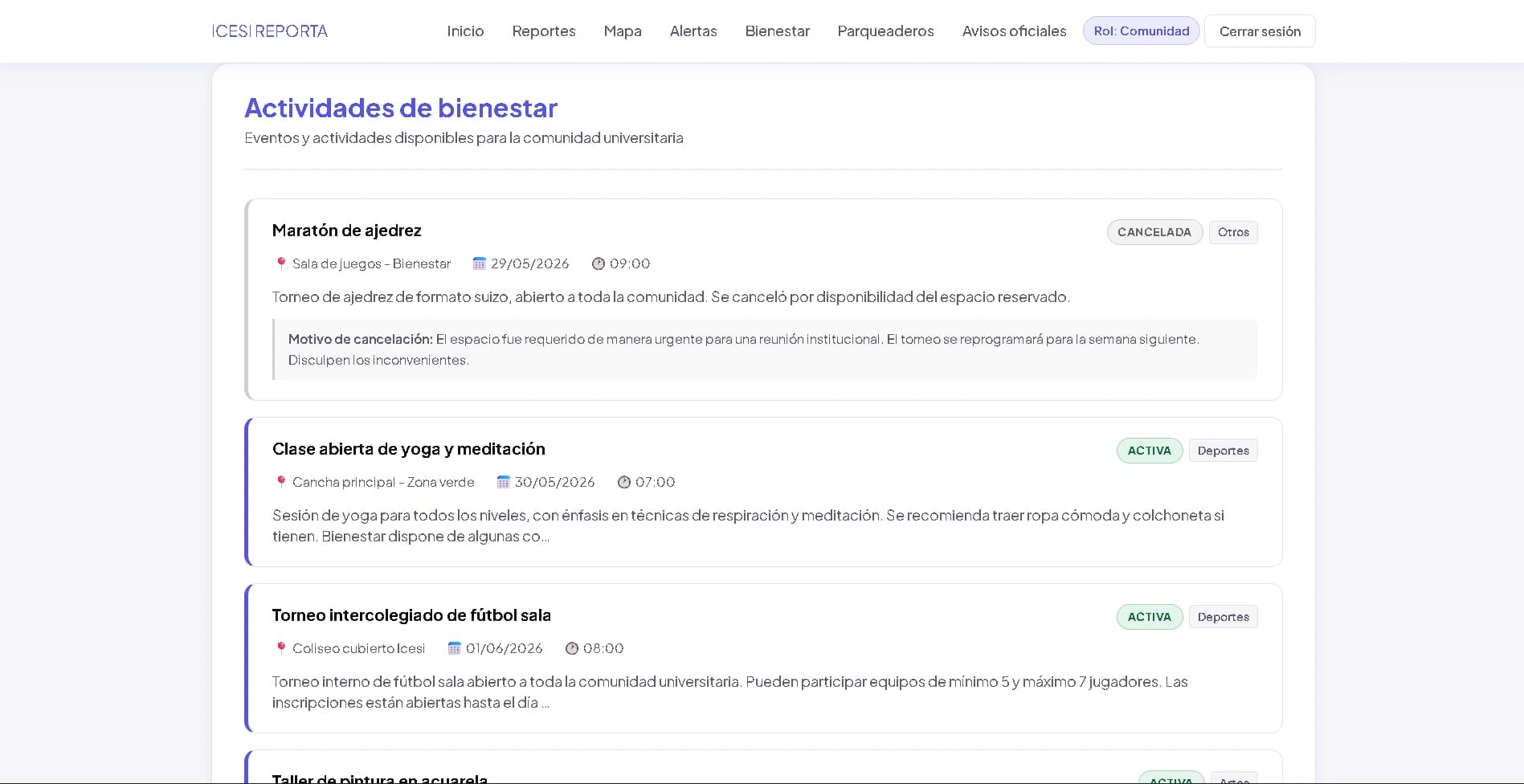This screenshot has height=784, width=1524.
Task: Click the ACTIVA badge on the yoga class
Action: (1150, 451)
